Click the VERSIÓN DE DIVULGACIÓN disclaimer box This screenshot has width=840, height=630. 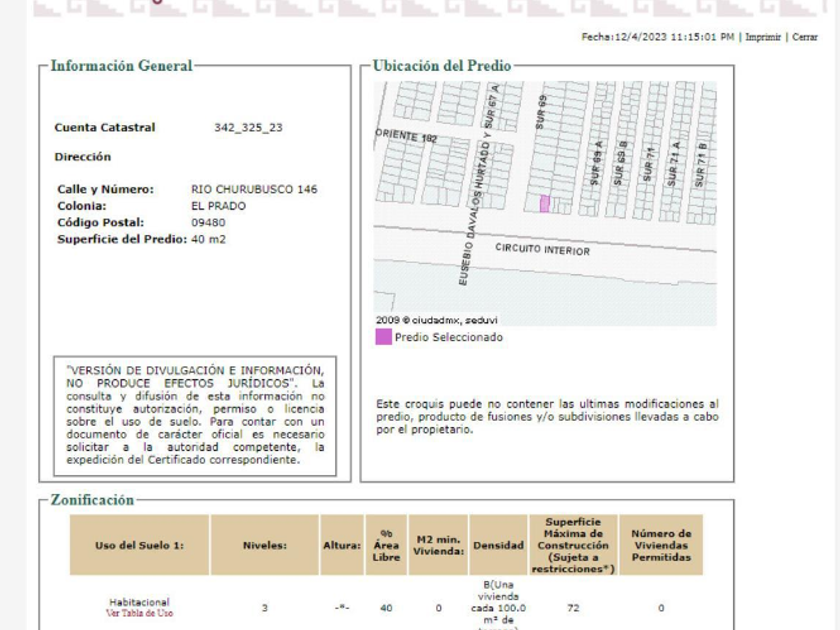tap(195, 415)
